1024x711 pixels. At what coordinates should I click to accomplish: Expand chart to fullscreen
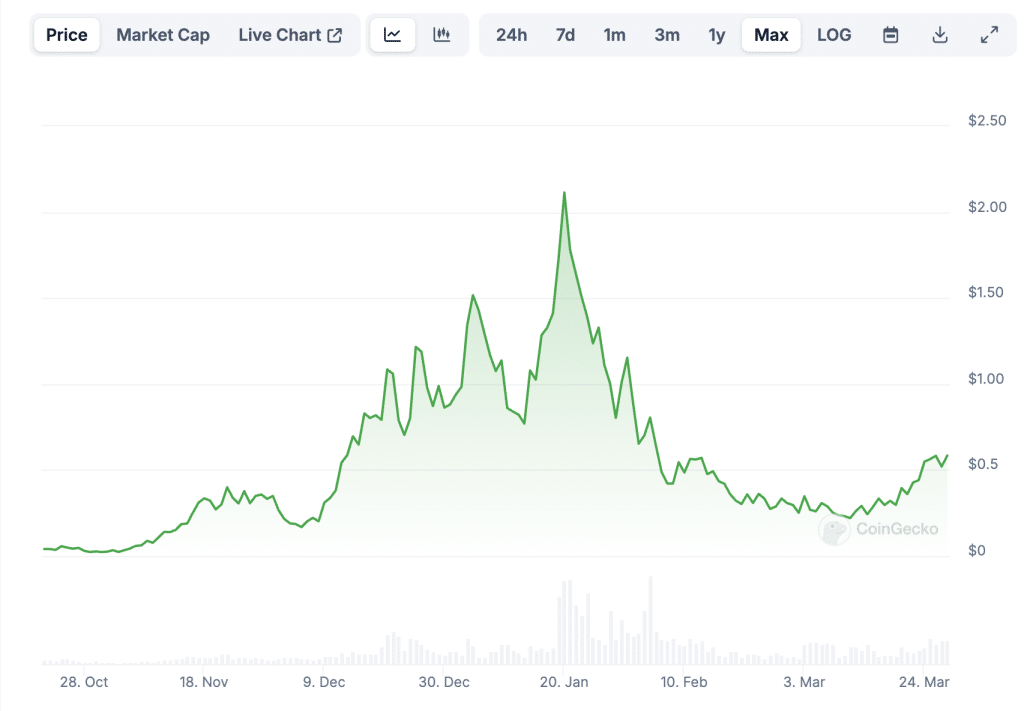pos(989,35)
